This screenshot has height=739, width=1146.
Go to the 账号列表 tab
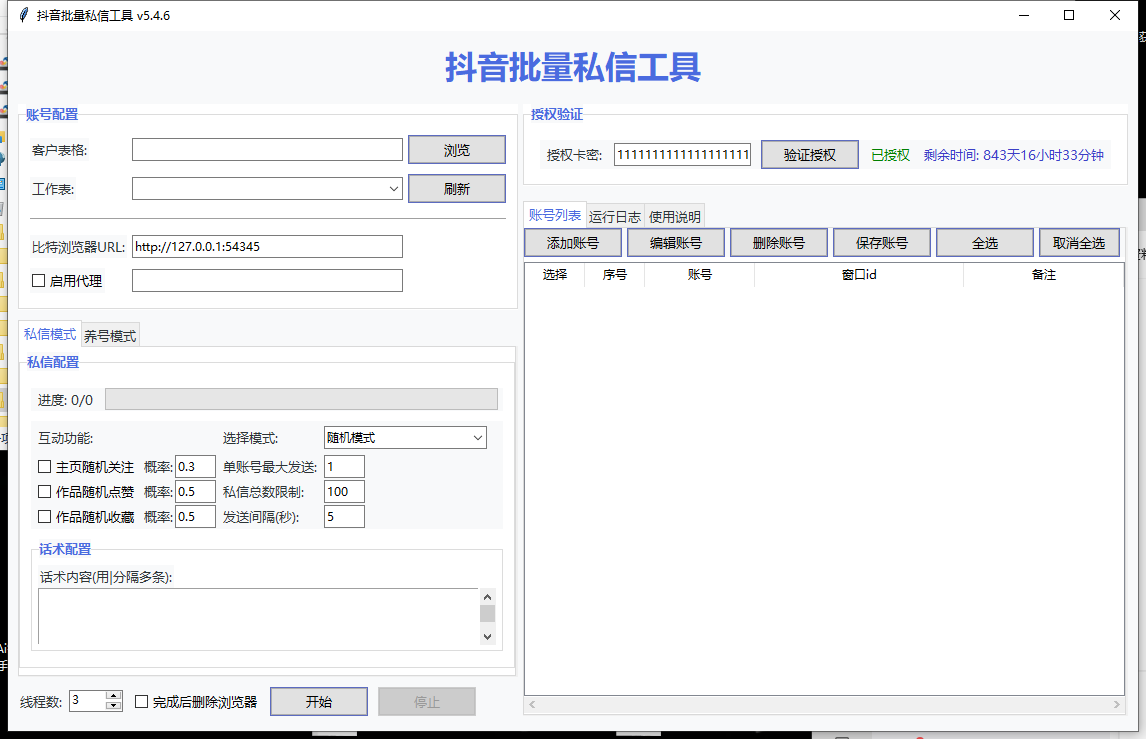click(555, 215)
